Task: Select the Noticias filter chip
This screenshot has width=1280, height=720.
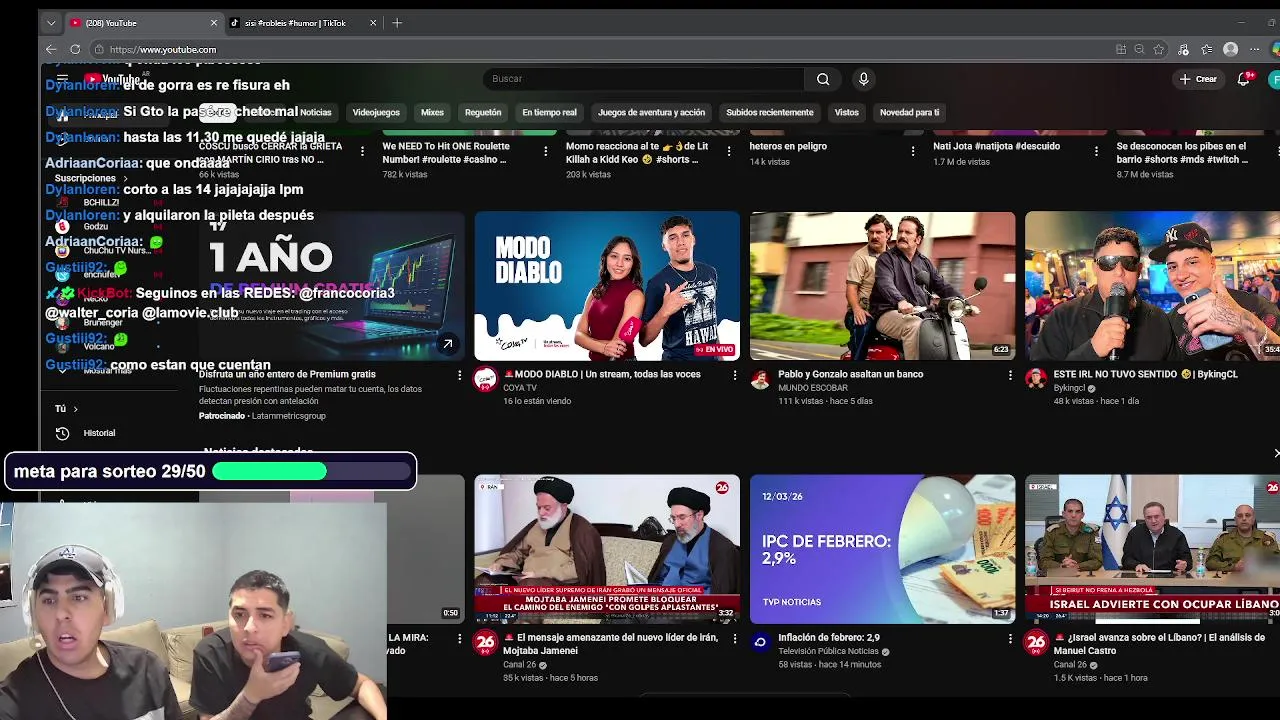Action: 315,112
